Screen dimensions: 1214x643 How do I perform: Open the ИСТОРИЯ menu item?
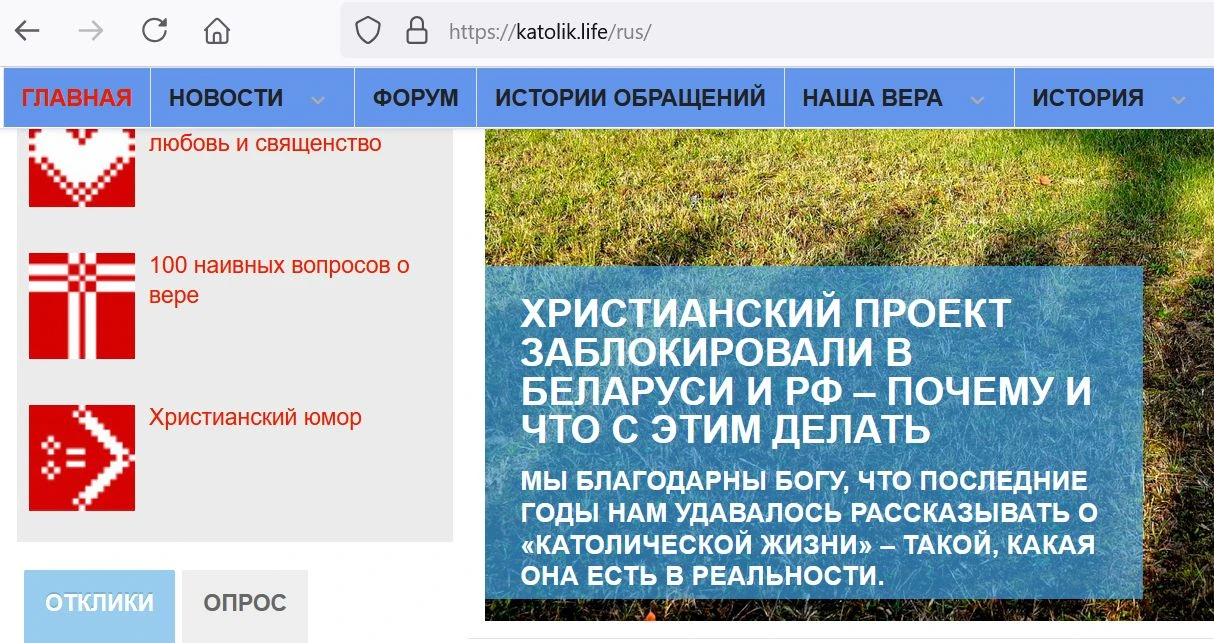[x=1088, y=98]
